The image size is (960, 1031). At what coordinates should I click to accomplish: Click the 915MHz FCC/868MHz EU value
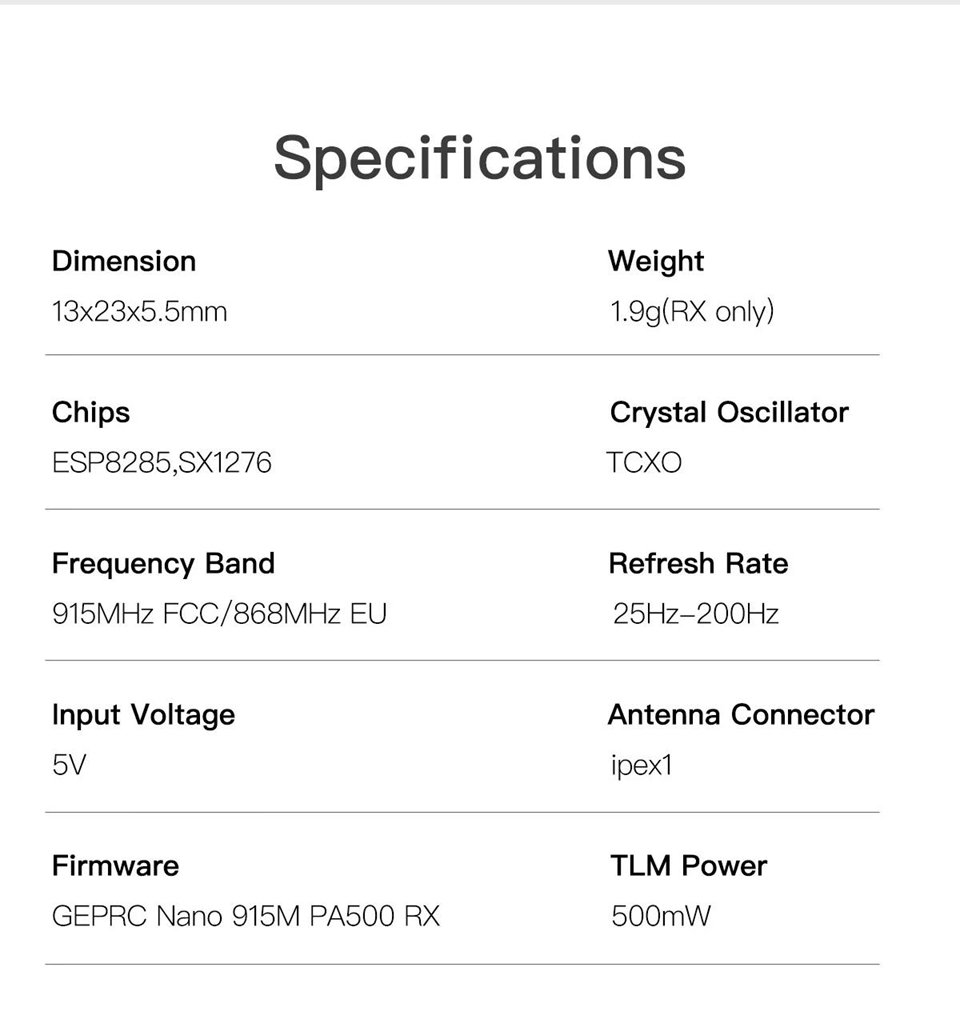(x=219, y=614)
